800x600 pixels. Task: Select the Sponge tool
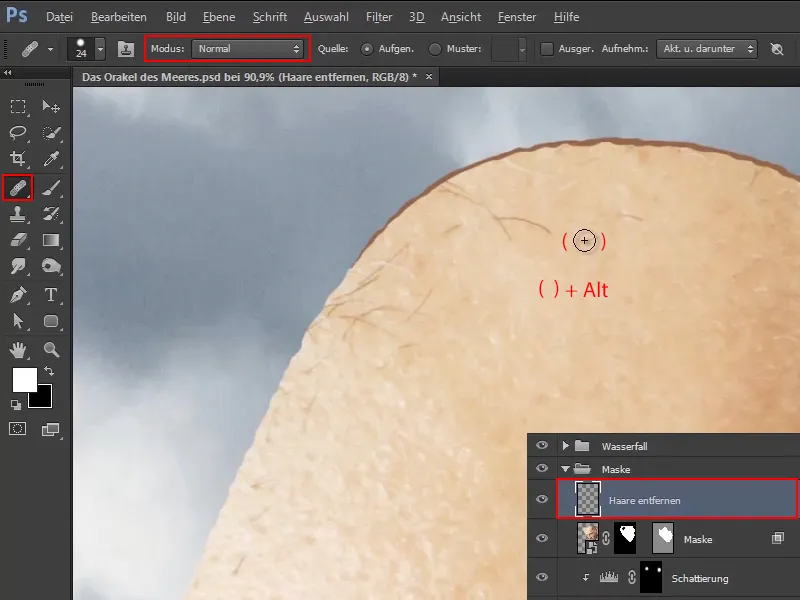(51, 266)
